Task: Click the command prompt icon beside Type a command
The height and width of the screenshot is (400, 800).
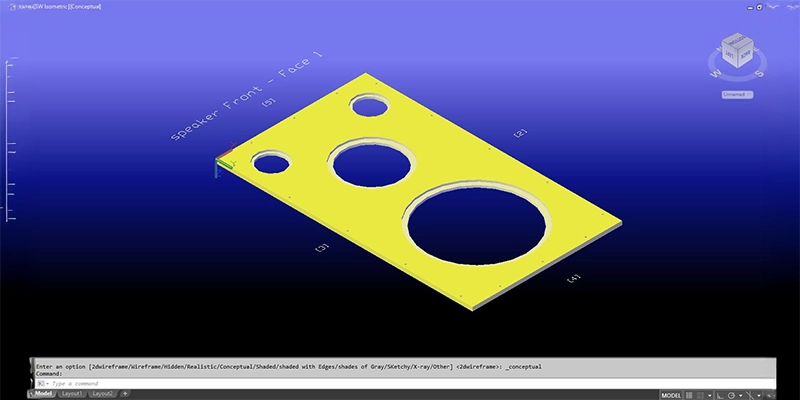Action: (x=41, y=383)
